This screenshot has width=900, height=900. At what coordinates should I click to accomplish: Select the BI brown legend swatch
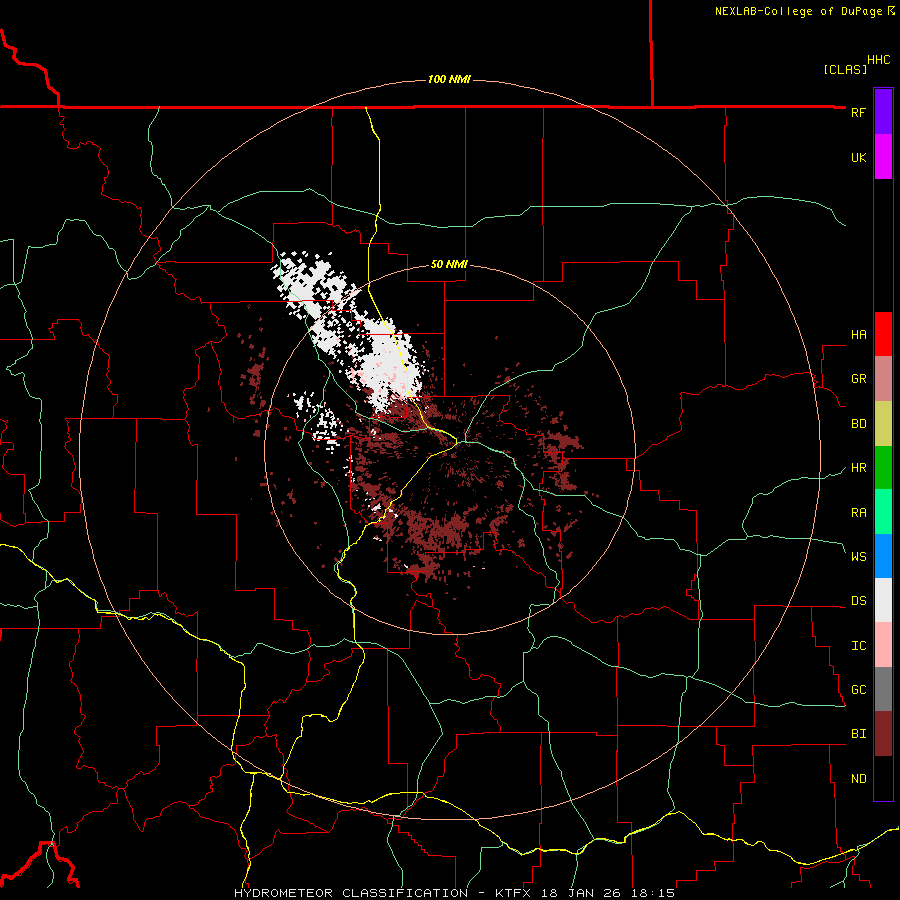coord(883,734)
